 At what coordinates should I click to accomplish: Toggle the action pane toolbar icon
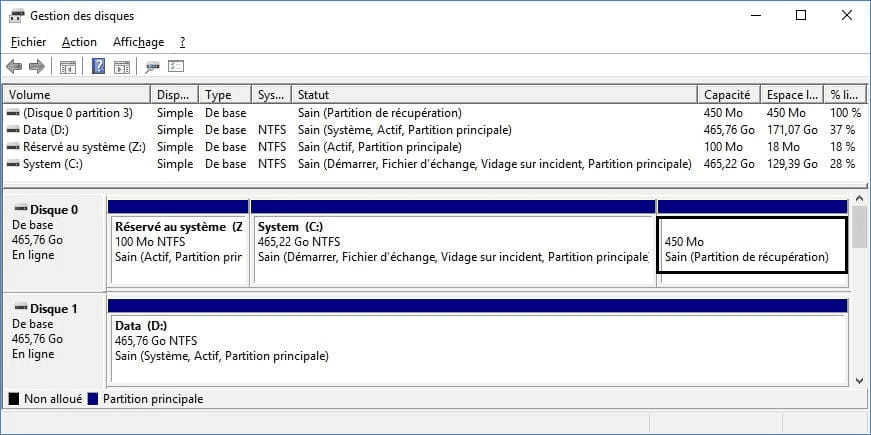coord(122,67)
